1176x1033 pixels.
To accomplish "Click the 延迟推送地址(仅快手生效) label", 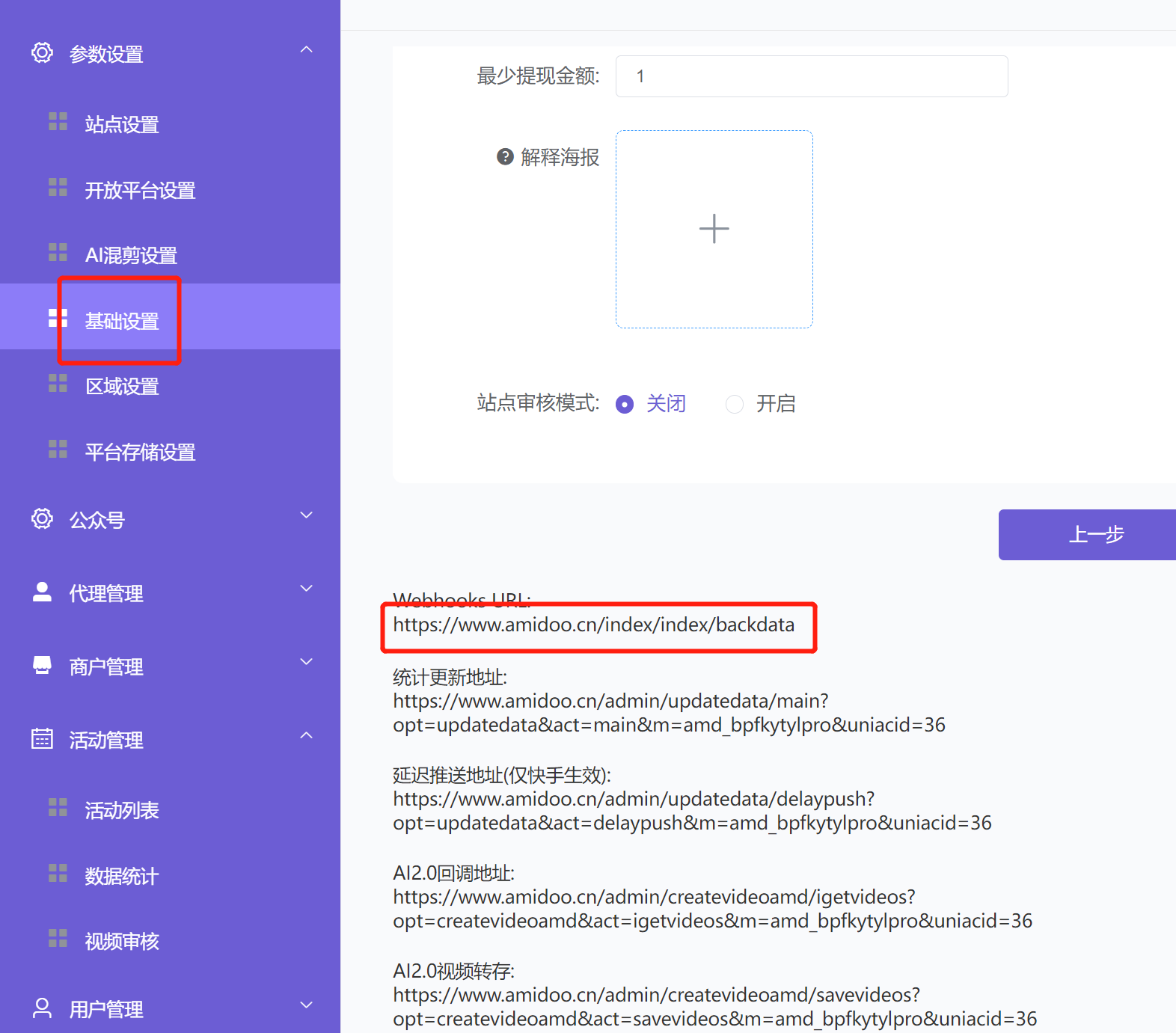I will click(x=502, y=775).
